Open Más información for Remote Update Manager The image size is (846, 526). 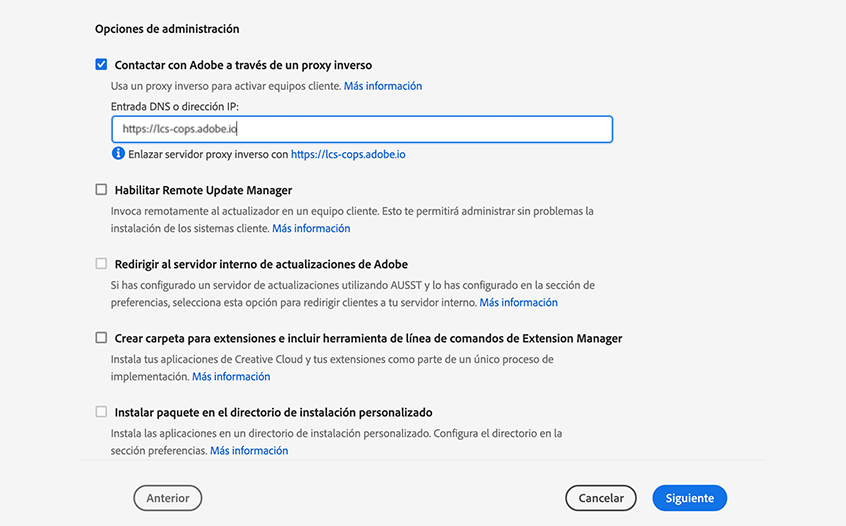[311, 228]
